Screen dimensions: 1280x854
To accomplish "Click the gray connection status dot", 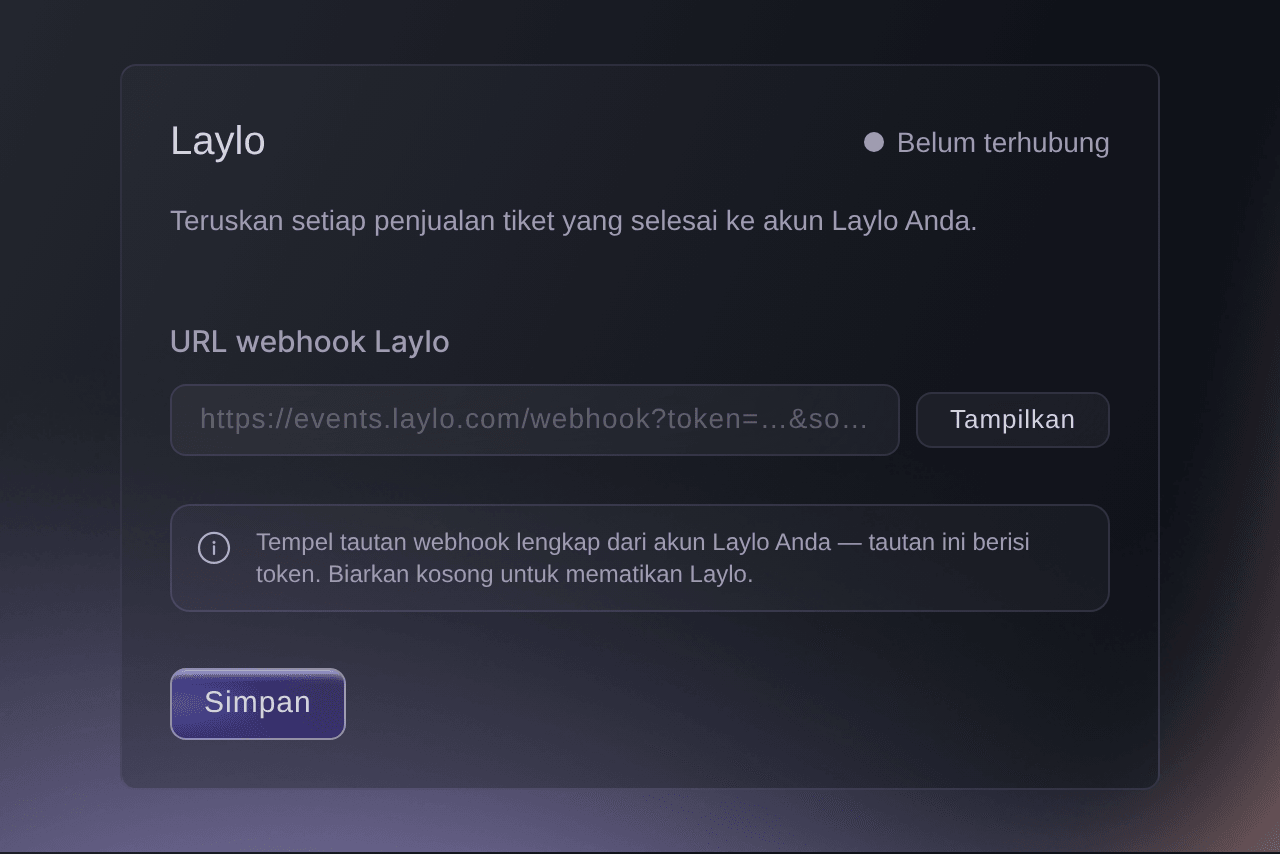I will (874, 142).
